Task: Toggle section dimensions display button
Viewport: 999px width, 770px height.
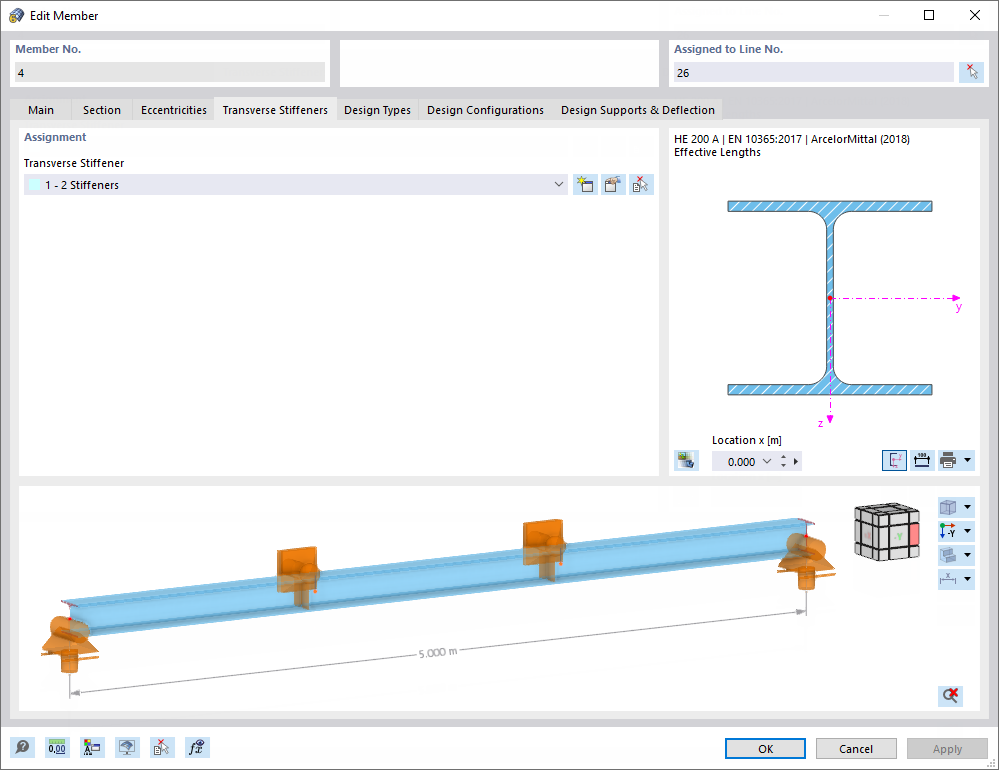Action: (922, 460)
